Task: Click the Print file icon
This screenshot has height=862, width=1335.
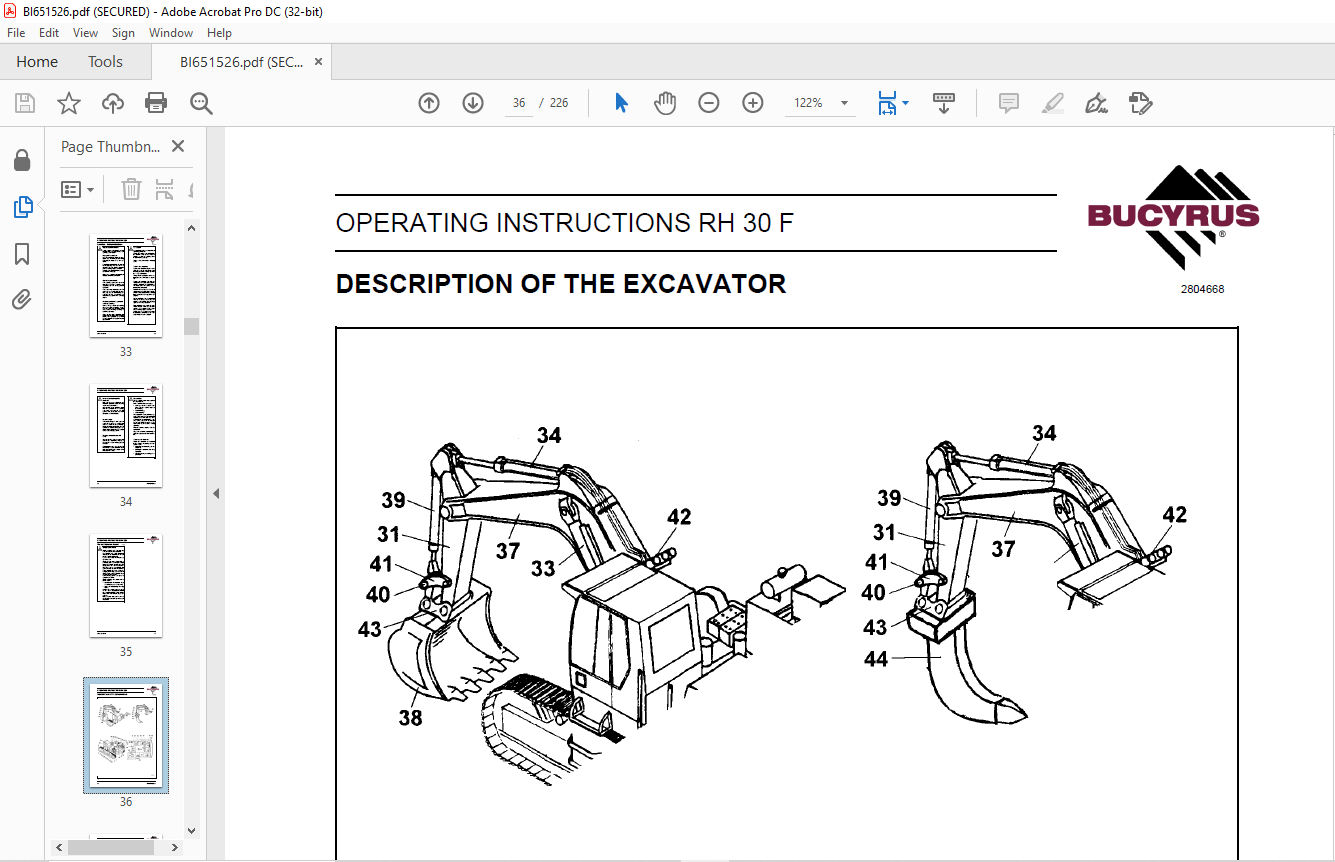Action: click(x=156, y=103)
